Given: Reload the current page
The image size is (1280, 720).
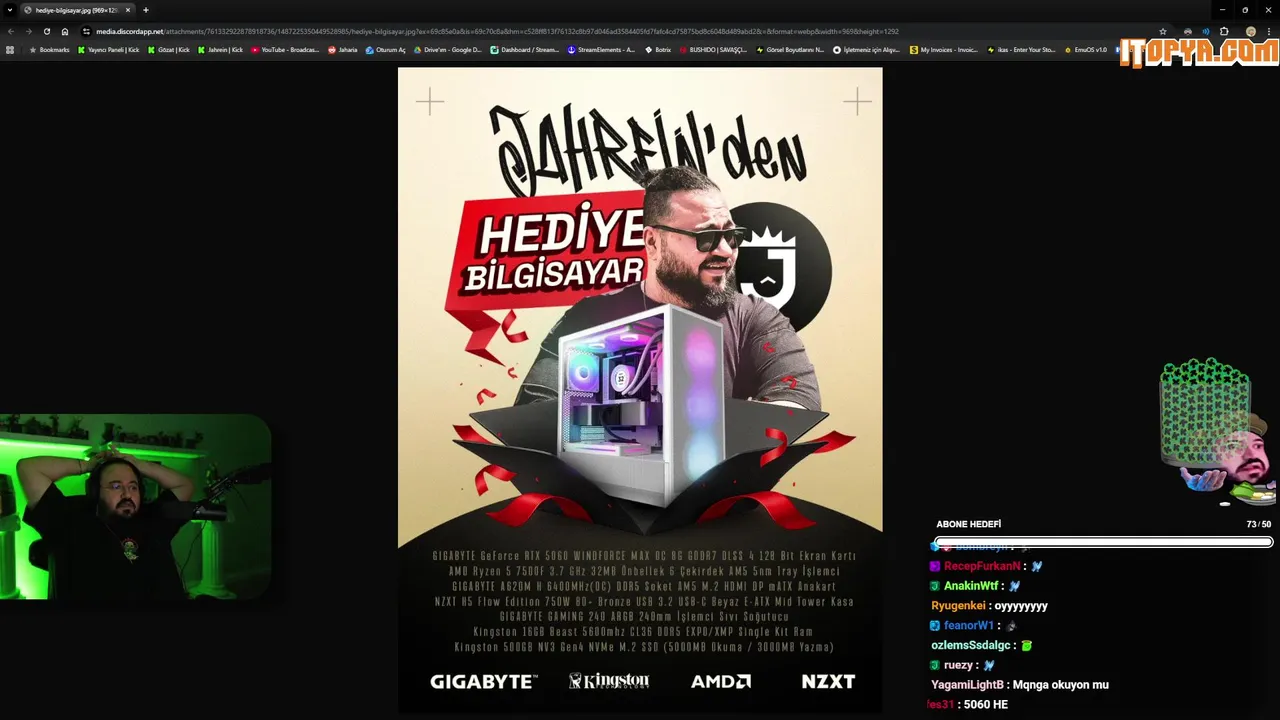Looking at the screenshot, I should tap(46, 31).
